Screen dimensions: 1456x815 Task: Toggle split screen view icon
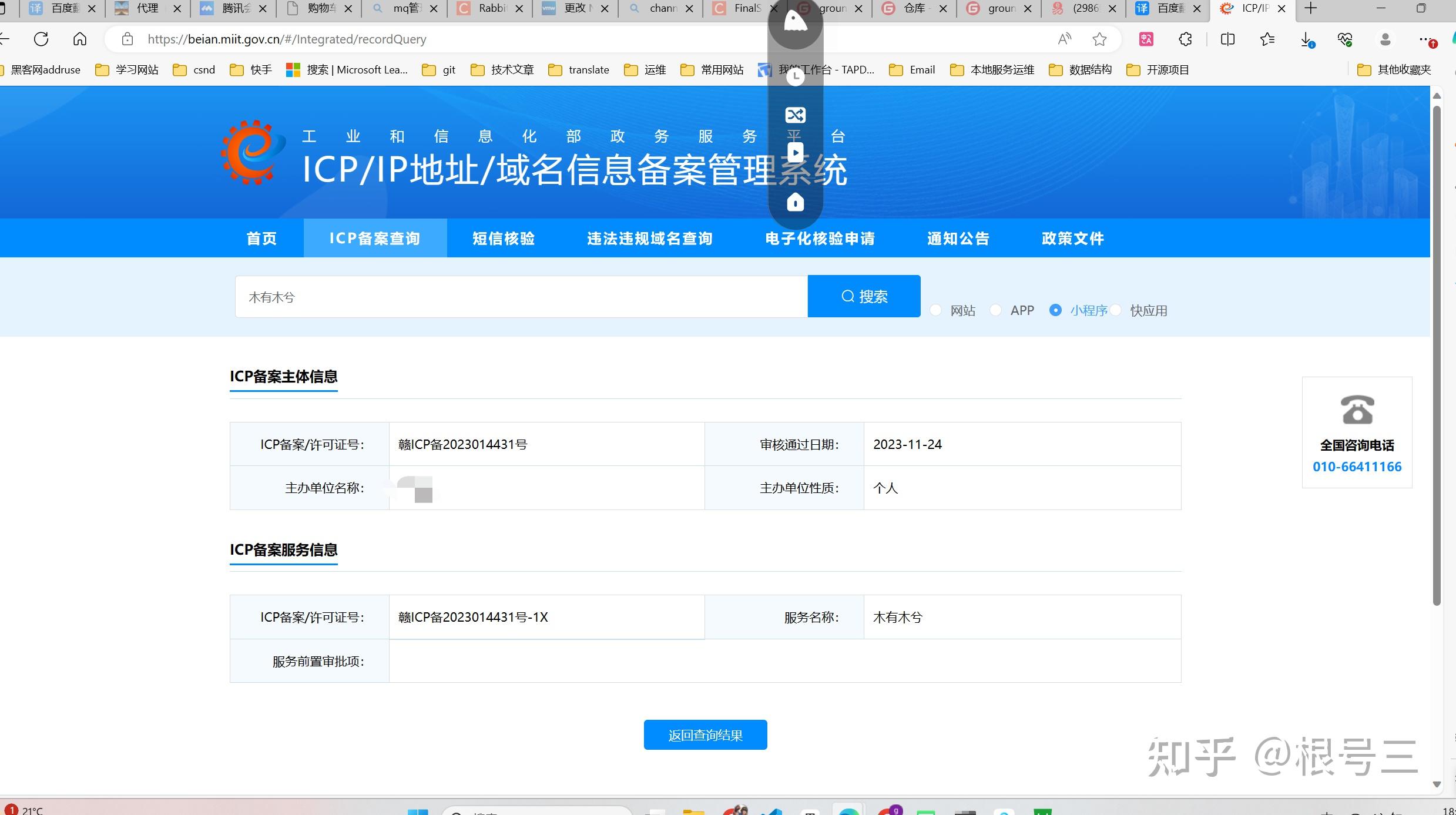[x=1227, y=39]
